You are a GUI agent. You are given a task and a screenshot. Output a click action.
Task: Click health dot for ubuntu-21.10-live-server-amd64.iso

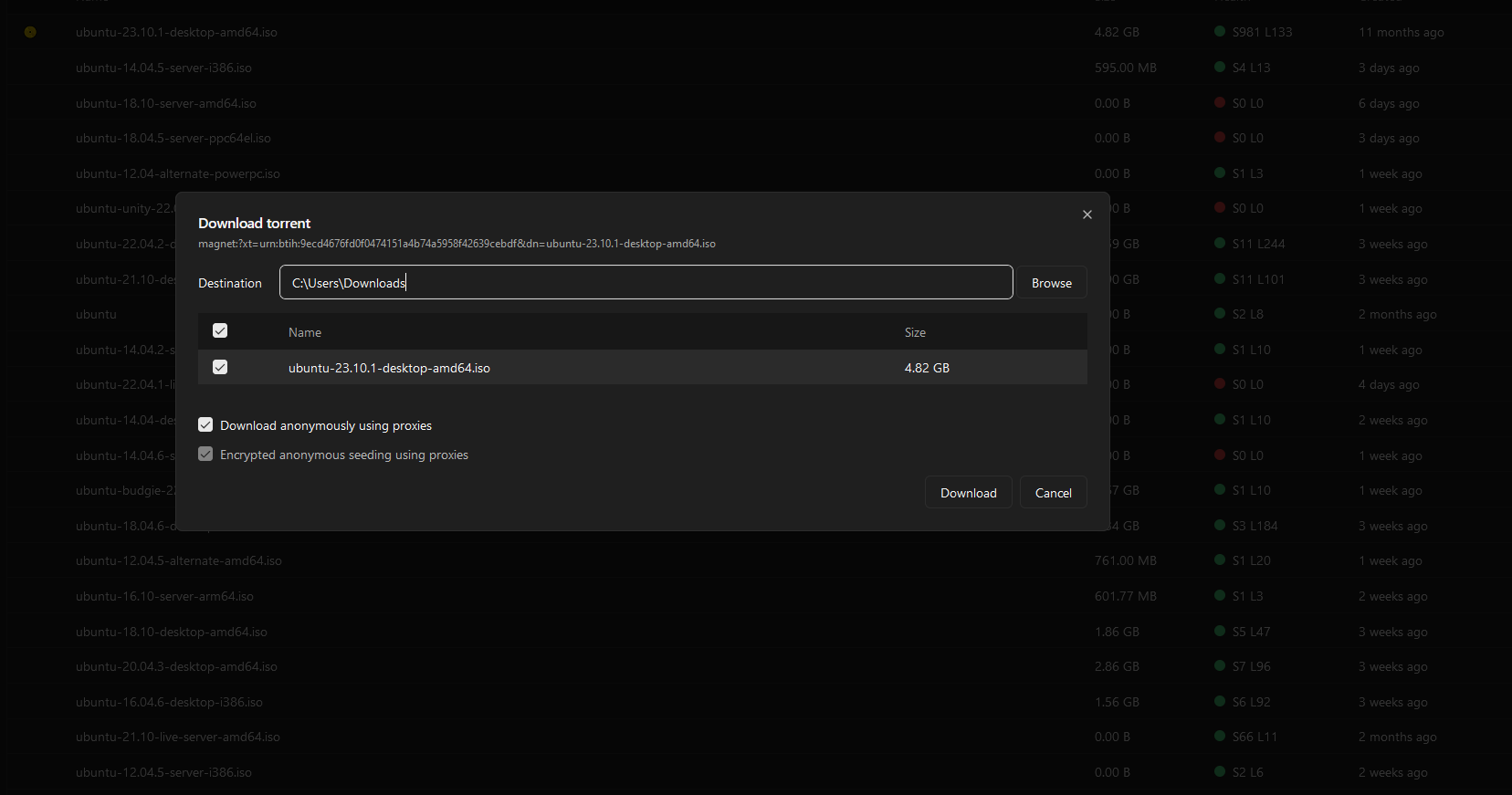point(1220,736)
